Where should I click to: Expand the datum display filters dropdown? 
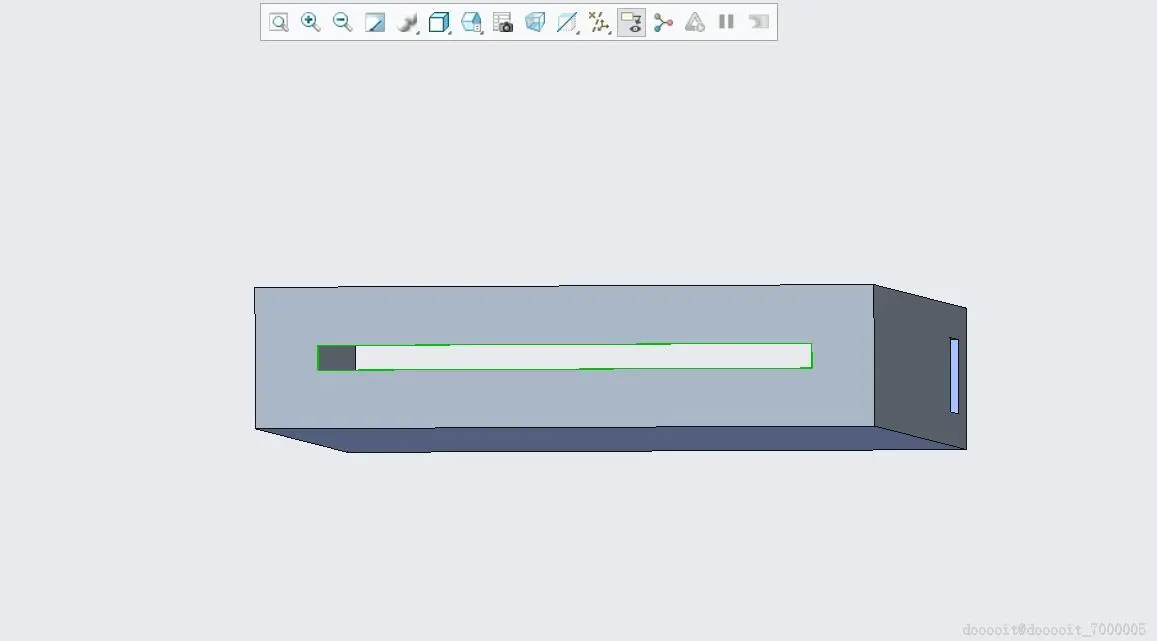599,22
